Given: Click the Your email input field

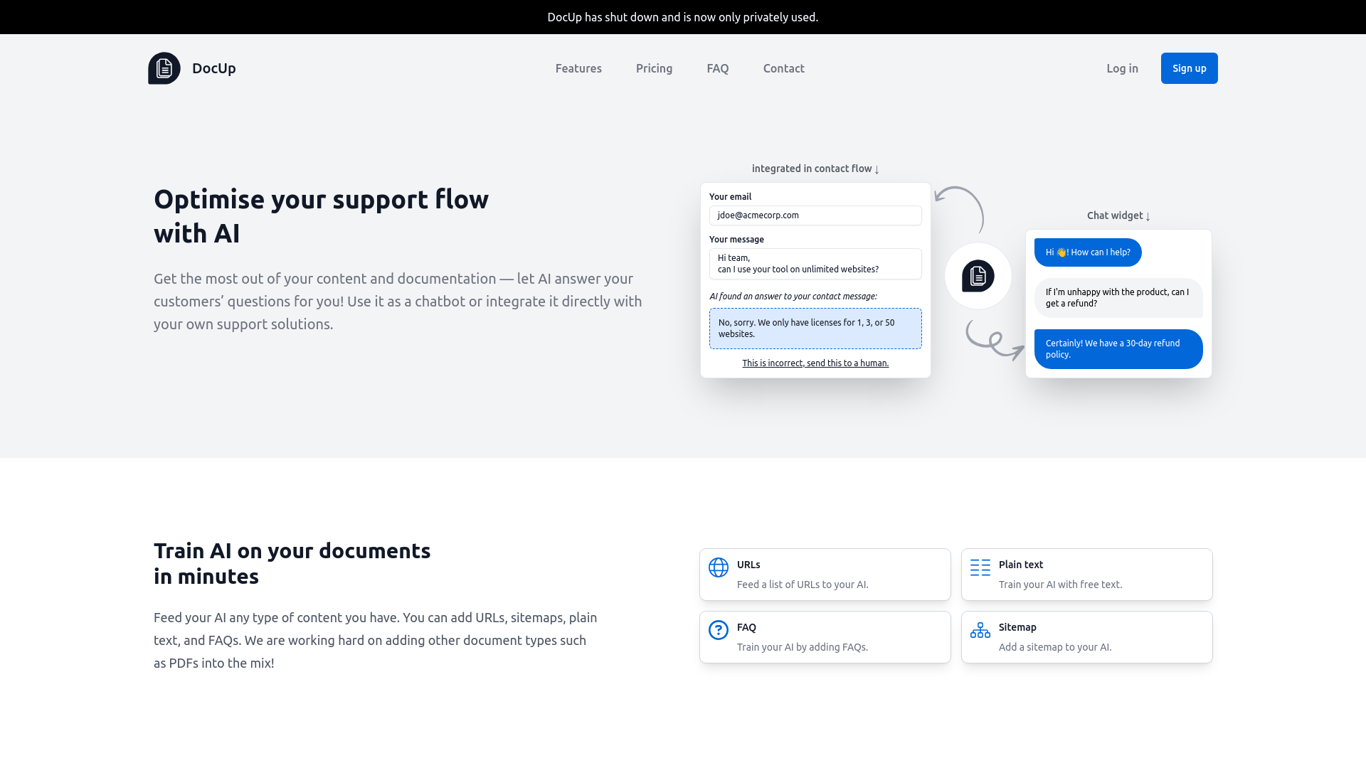Looking at the screenshot, I should click(x=815, y=215).
